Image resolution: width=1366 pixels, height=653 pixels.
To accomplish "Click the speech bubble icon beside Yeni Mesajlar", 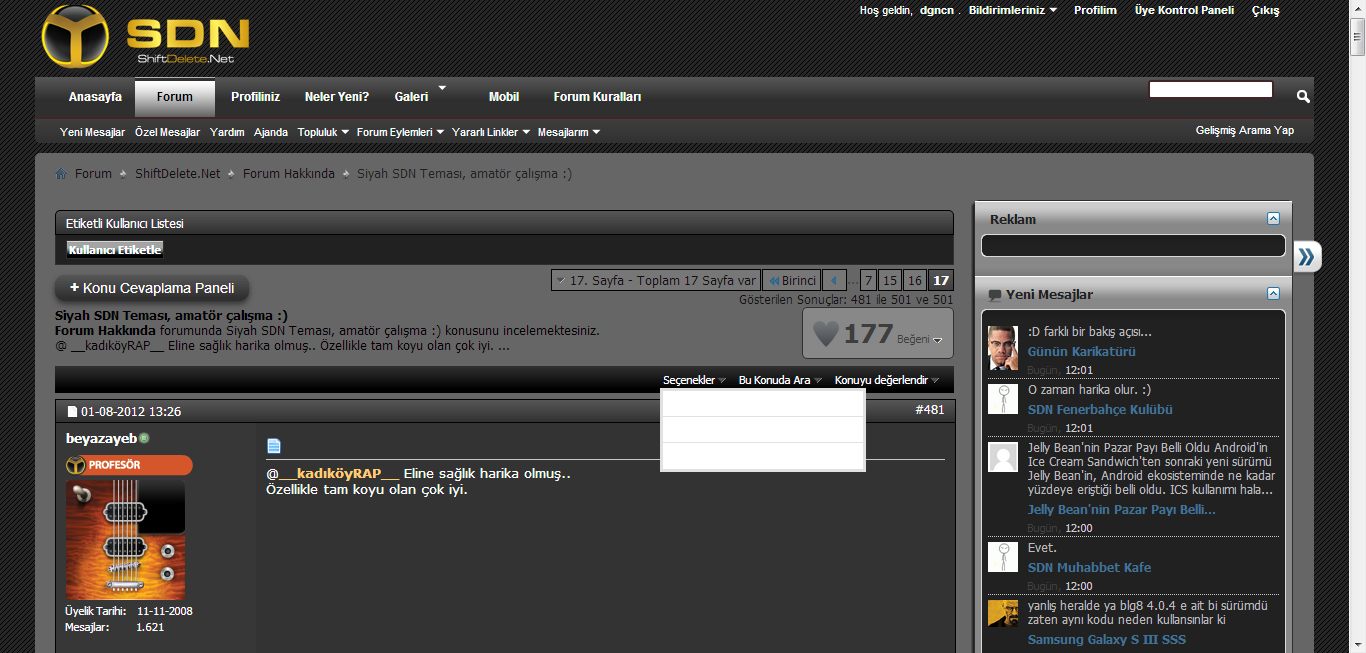I will pos(994,295).
